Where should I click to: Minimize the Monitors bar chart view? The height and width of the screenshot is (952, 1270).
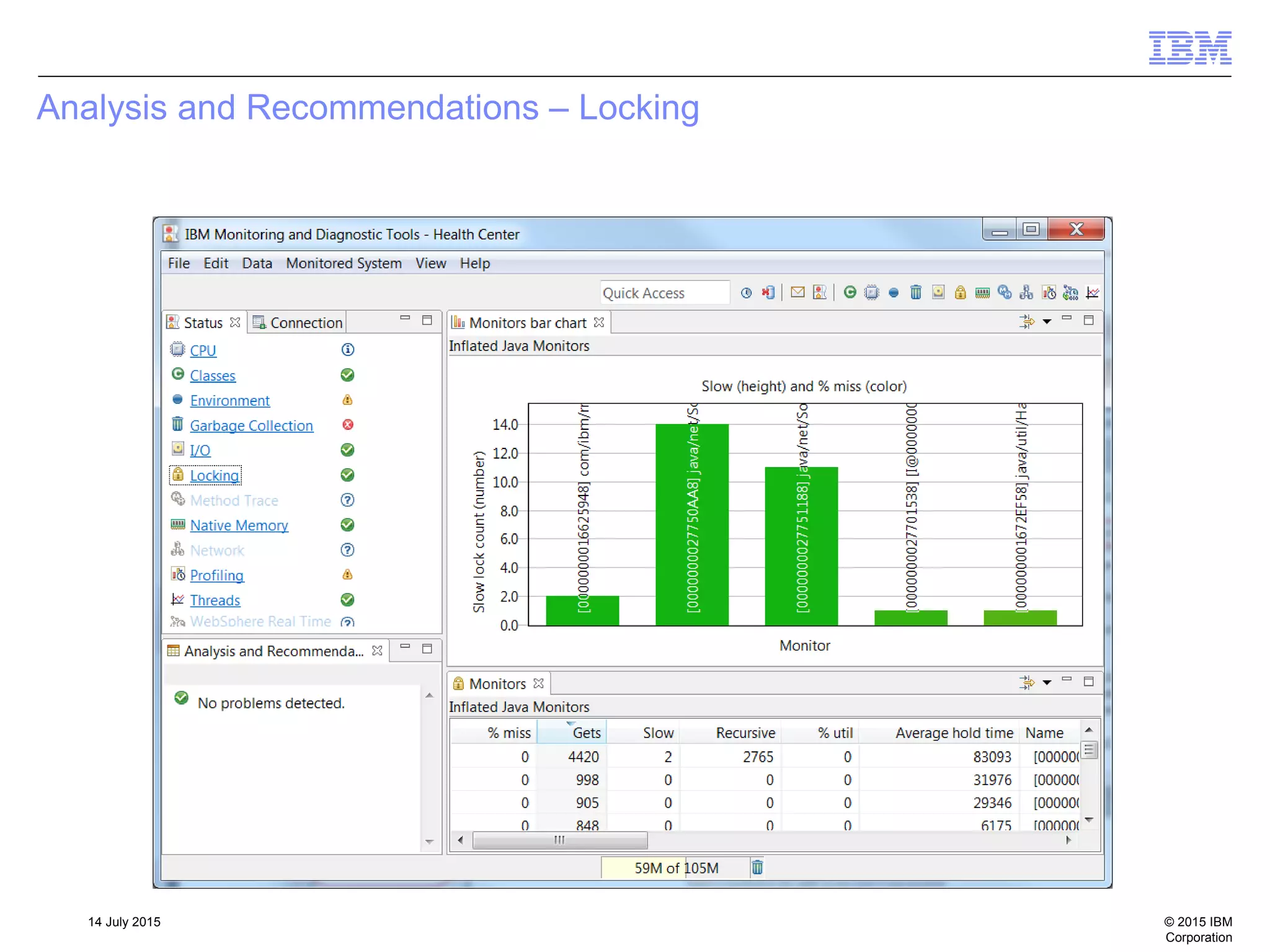point(1067,318)
